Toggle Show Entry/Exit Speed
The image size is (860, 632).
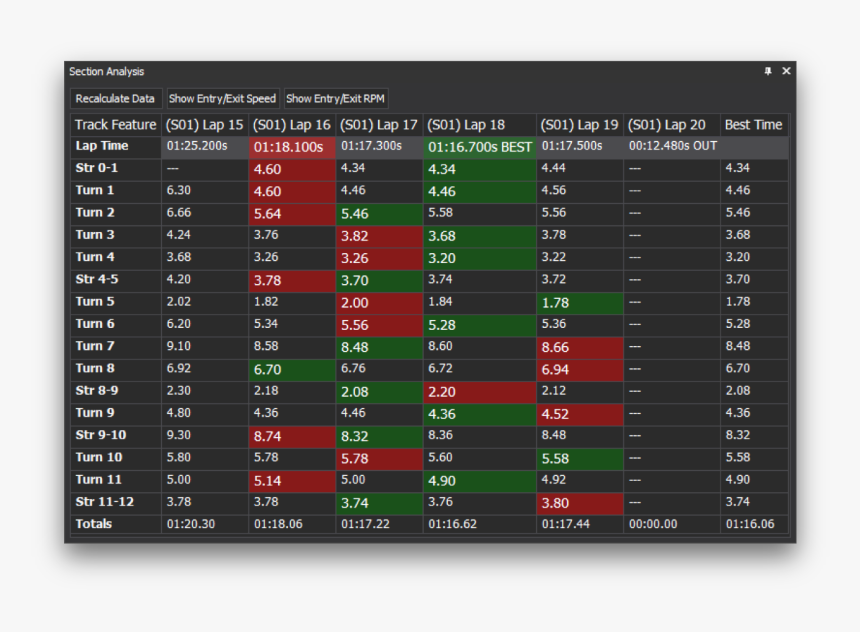tap(222, 99)
